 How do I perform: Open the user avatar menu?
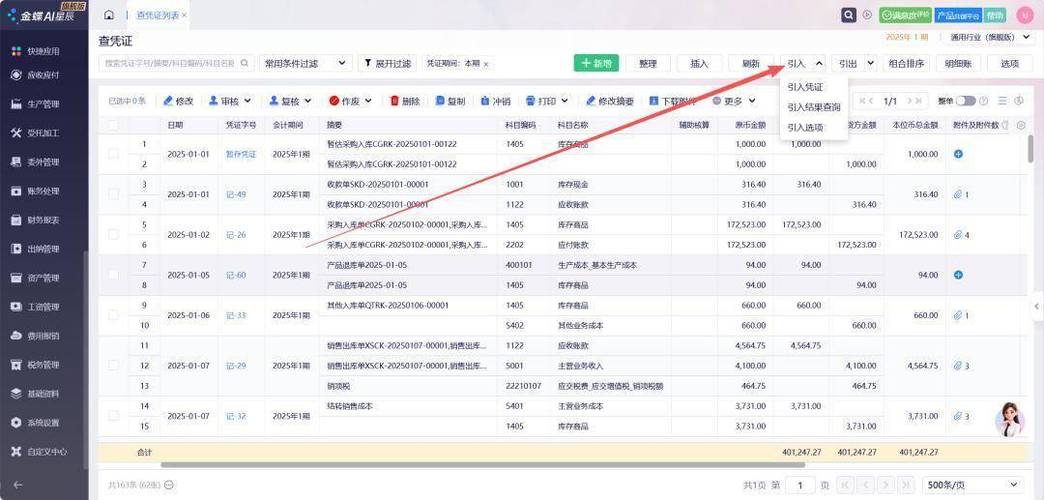[1025, 15]
